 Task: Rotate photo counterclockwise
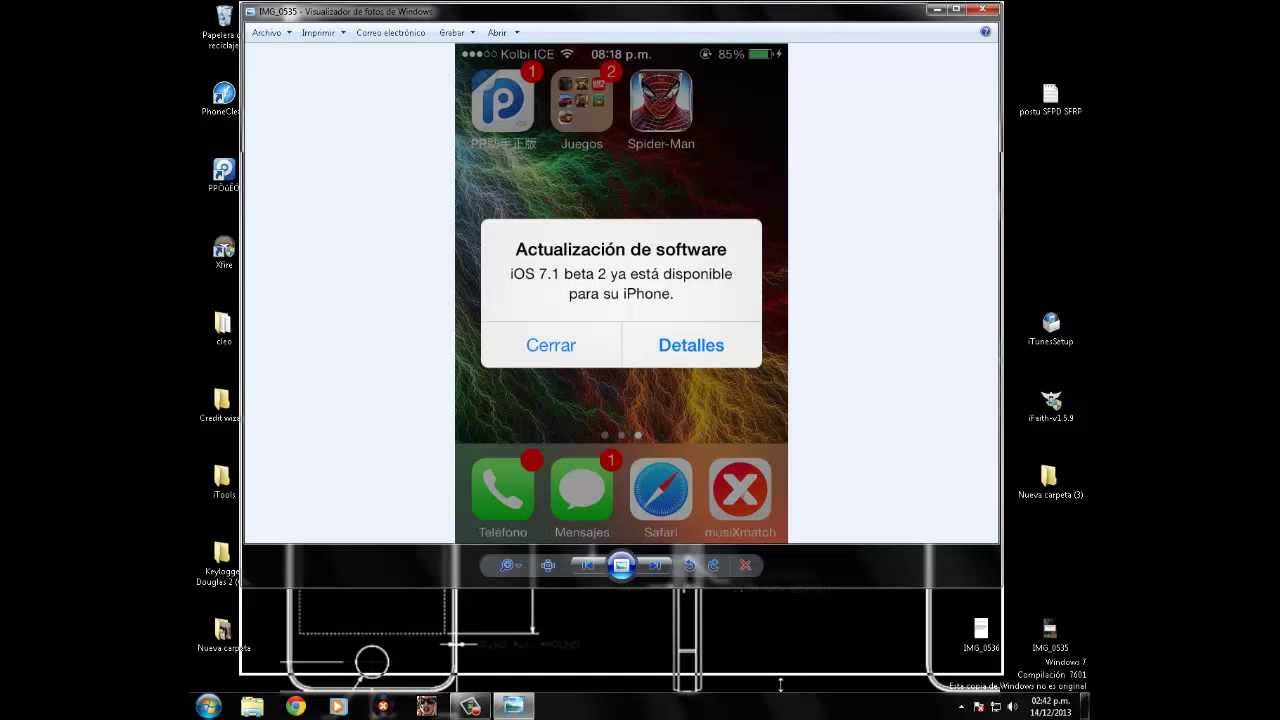(689, 565)
